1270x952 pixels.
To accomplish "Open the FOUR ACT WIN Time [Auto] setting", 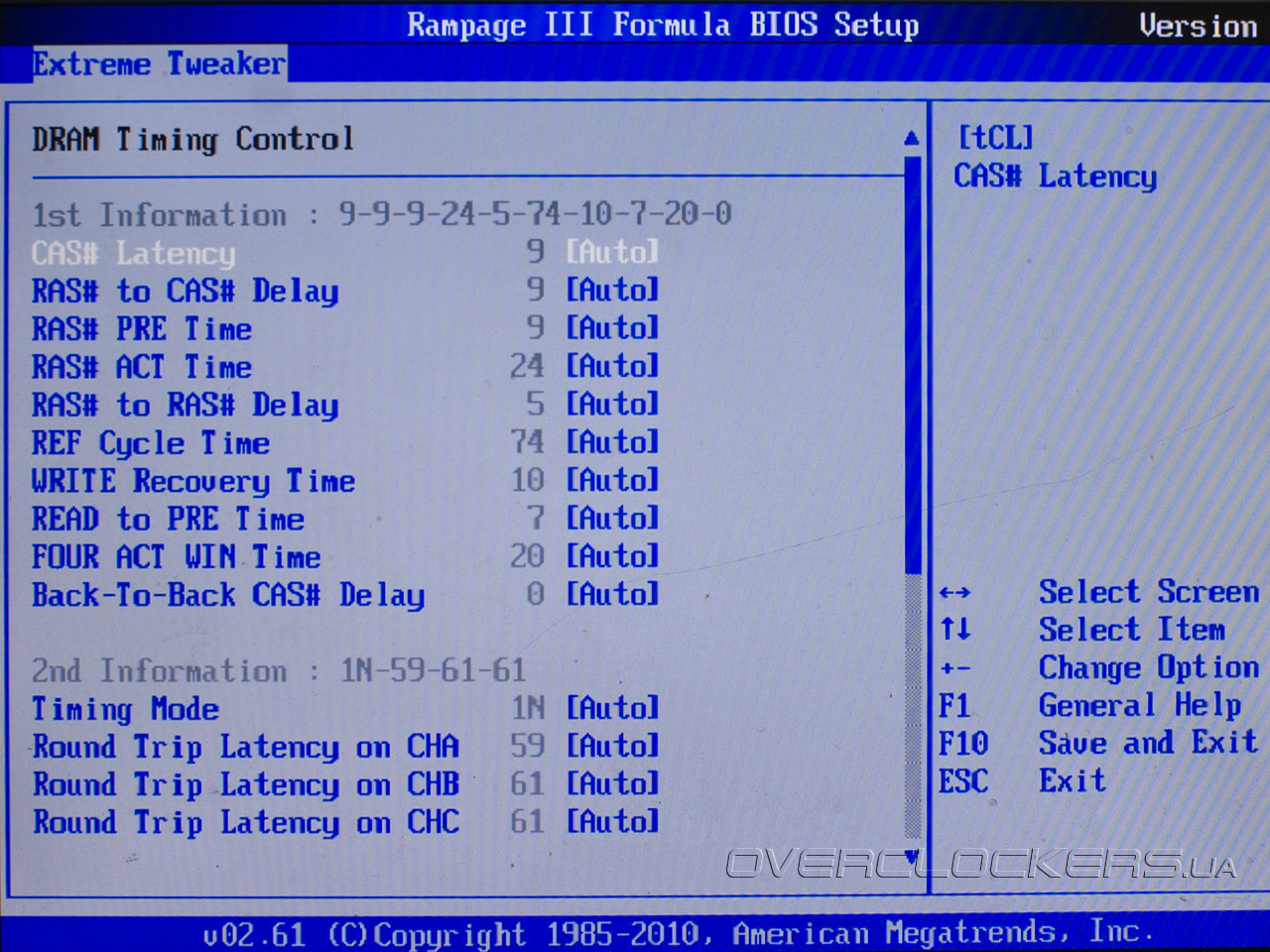I will pos(612,555).
